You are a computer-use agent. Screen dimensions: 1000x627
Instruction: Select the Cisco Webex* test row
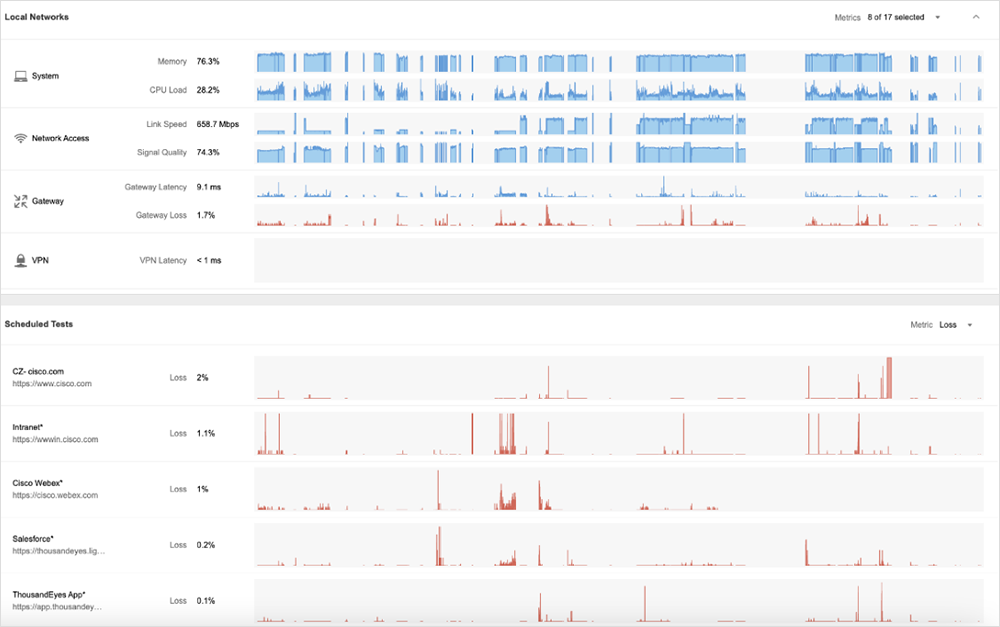point(38,483)
